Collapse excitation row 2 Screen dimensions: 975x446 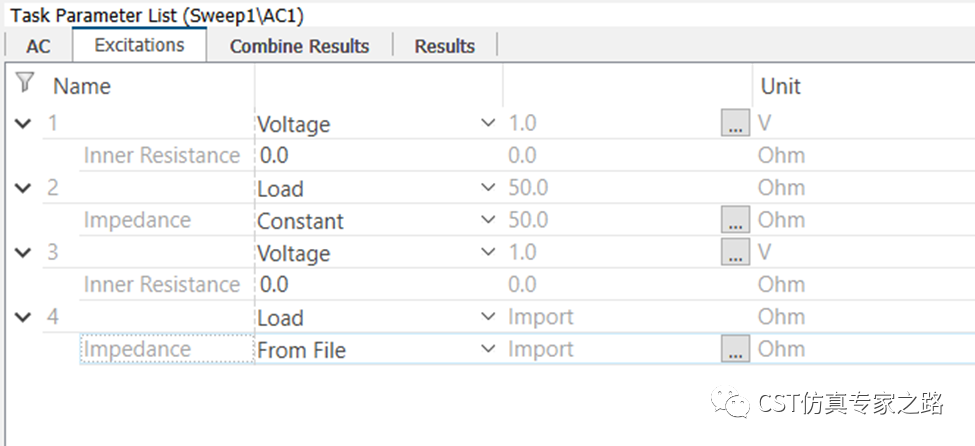[x=23, y=188]
